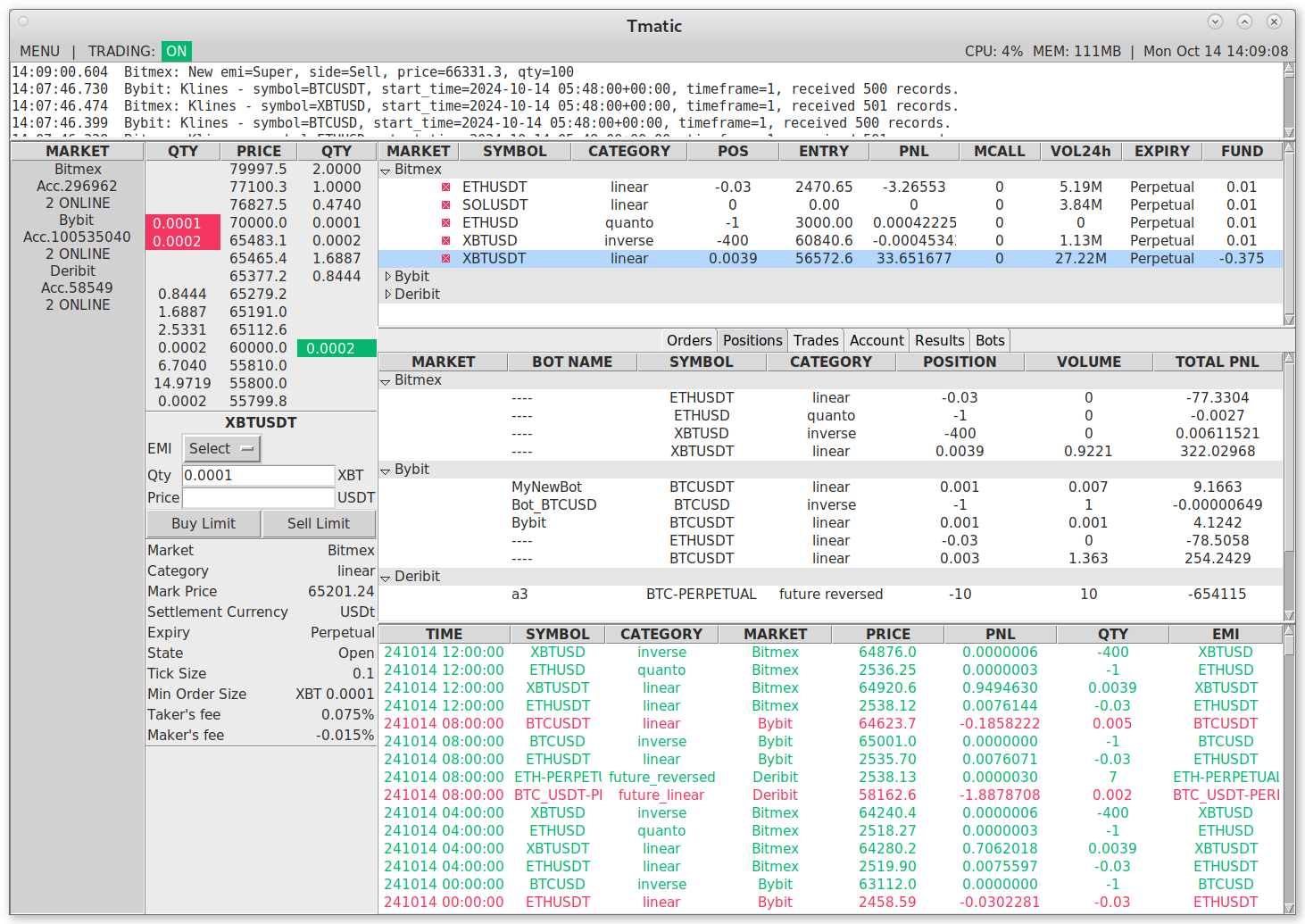This screenshot has height=924, width=1305.
Task: Select the BTC_USDT-PI future_linear trade row
Action: (830, 795)
